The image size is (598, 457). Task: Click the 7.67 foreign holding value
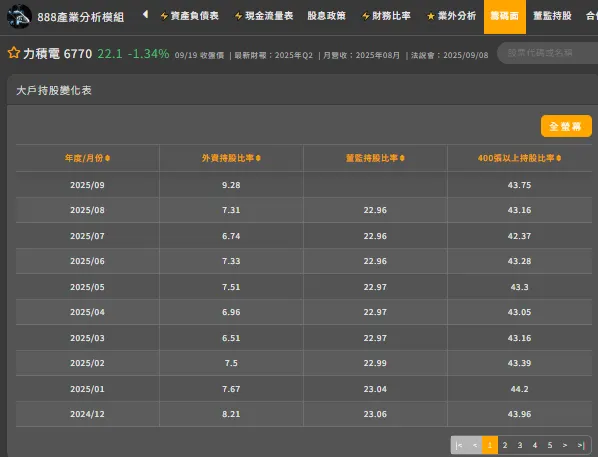231,389
